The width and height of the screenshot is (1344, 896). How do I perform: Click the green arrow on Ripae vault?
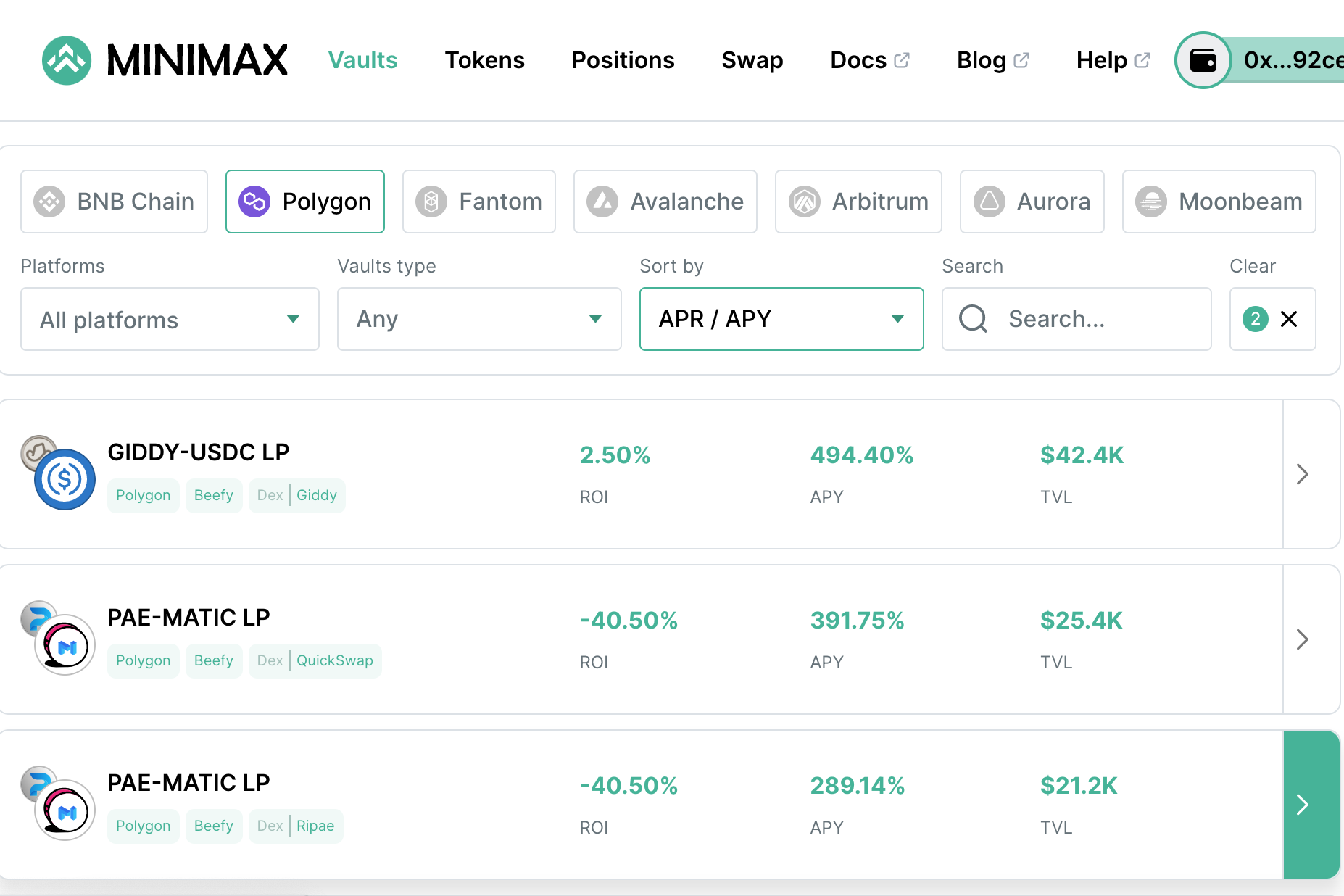[x=1311, y=805]
